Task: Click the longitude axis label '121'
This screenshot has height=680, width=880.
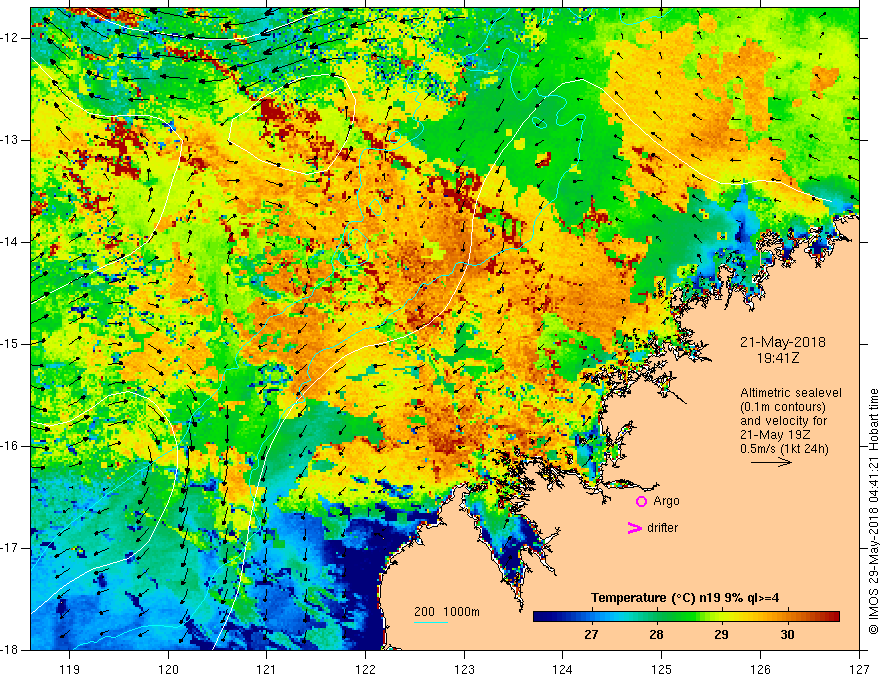Action: pos(267,669)
